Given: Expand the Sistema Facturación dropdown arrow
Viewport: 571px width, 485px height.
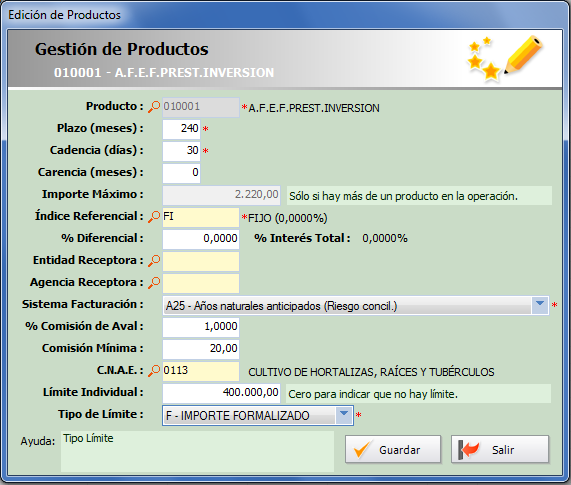Looking at the screenshot, I should [x=540, y=305].
